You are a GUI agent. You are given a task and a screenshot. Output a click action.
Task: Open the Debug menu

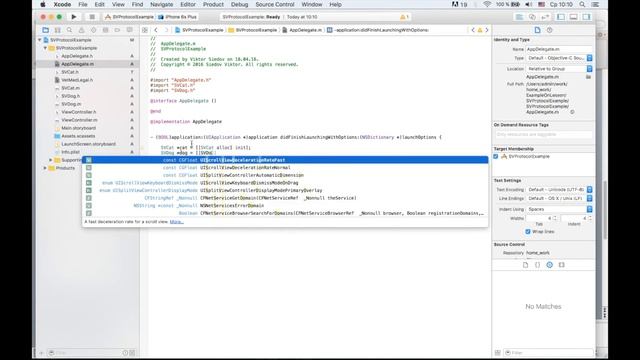(x=239, y=4)
